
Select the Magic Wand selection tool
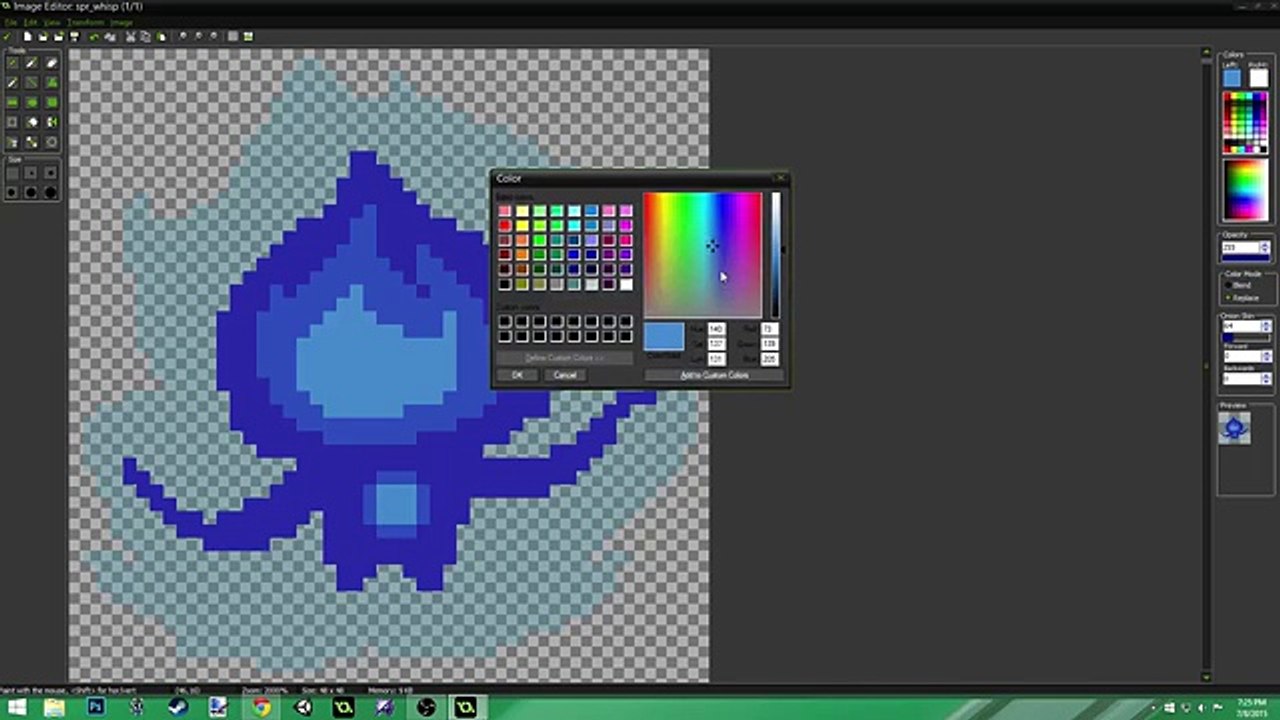pyautogui.click(x=32, y=122)
